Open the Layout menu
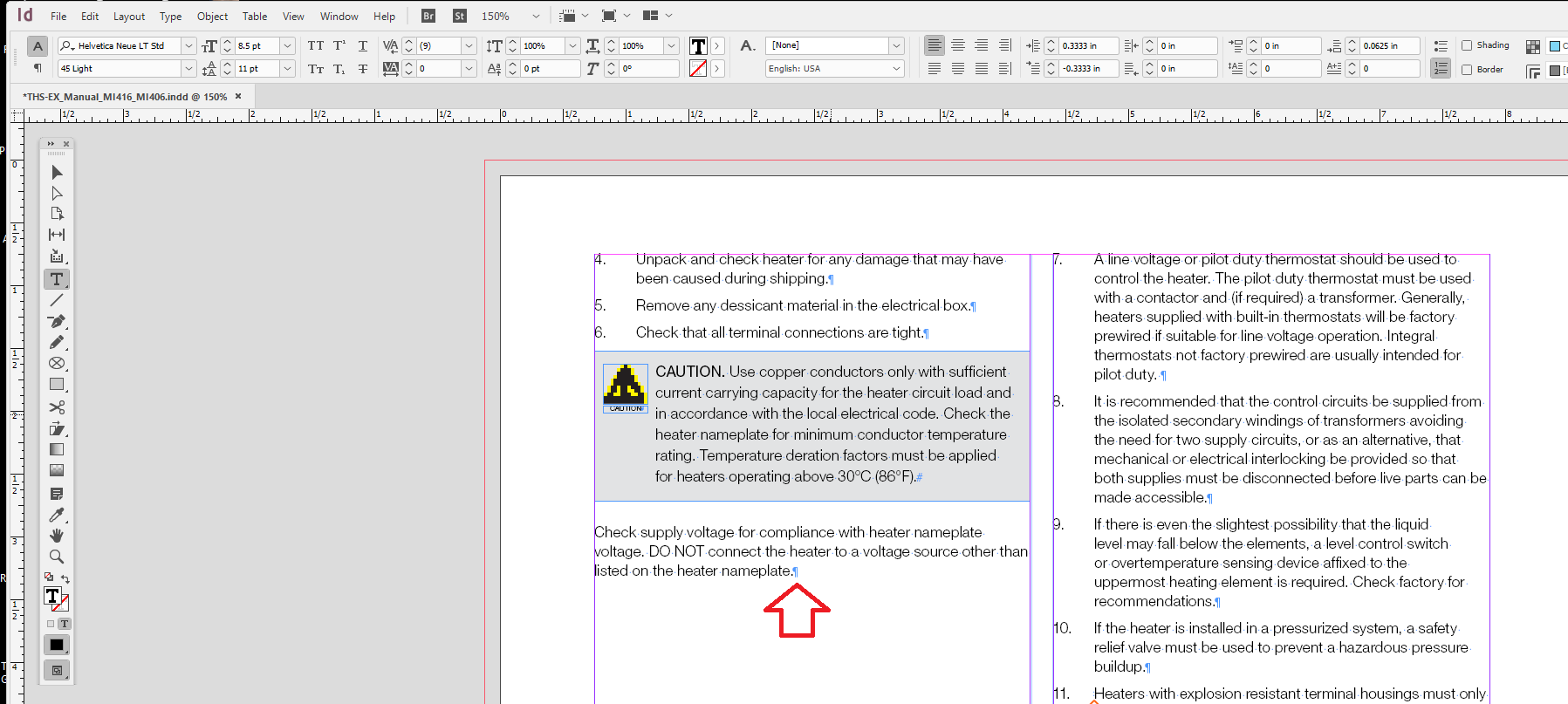This screenshot has height=704, width=1568. point(129,16)
